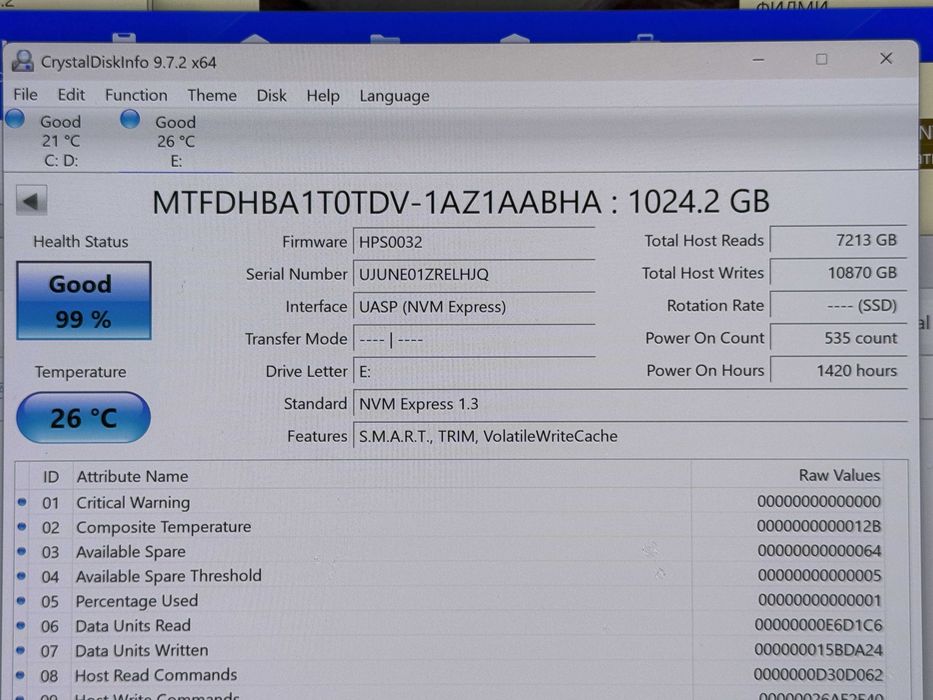Click the Power On Hours value 1420 hours
933x700 pixels.
tap(838, 370)
